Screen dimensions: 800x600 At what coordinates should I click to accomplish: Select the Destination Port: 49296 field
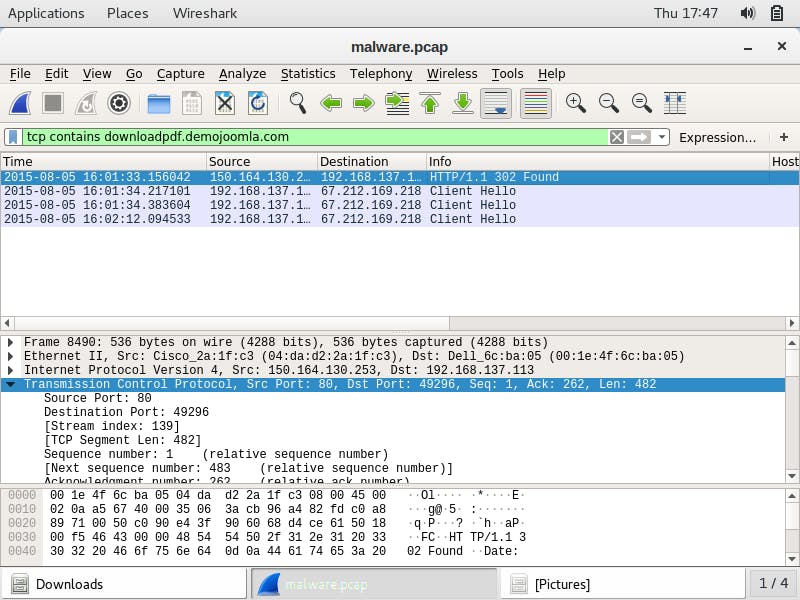coord(127,412)
